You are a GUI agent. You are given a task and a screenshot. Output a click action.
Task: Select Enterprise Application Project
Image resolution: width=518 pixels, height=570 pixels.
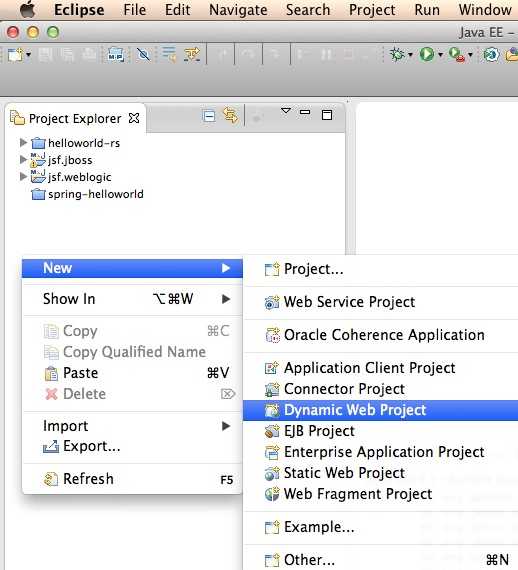point(381,452)
